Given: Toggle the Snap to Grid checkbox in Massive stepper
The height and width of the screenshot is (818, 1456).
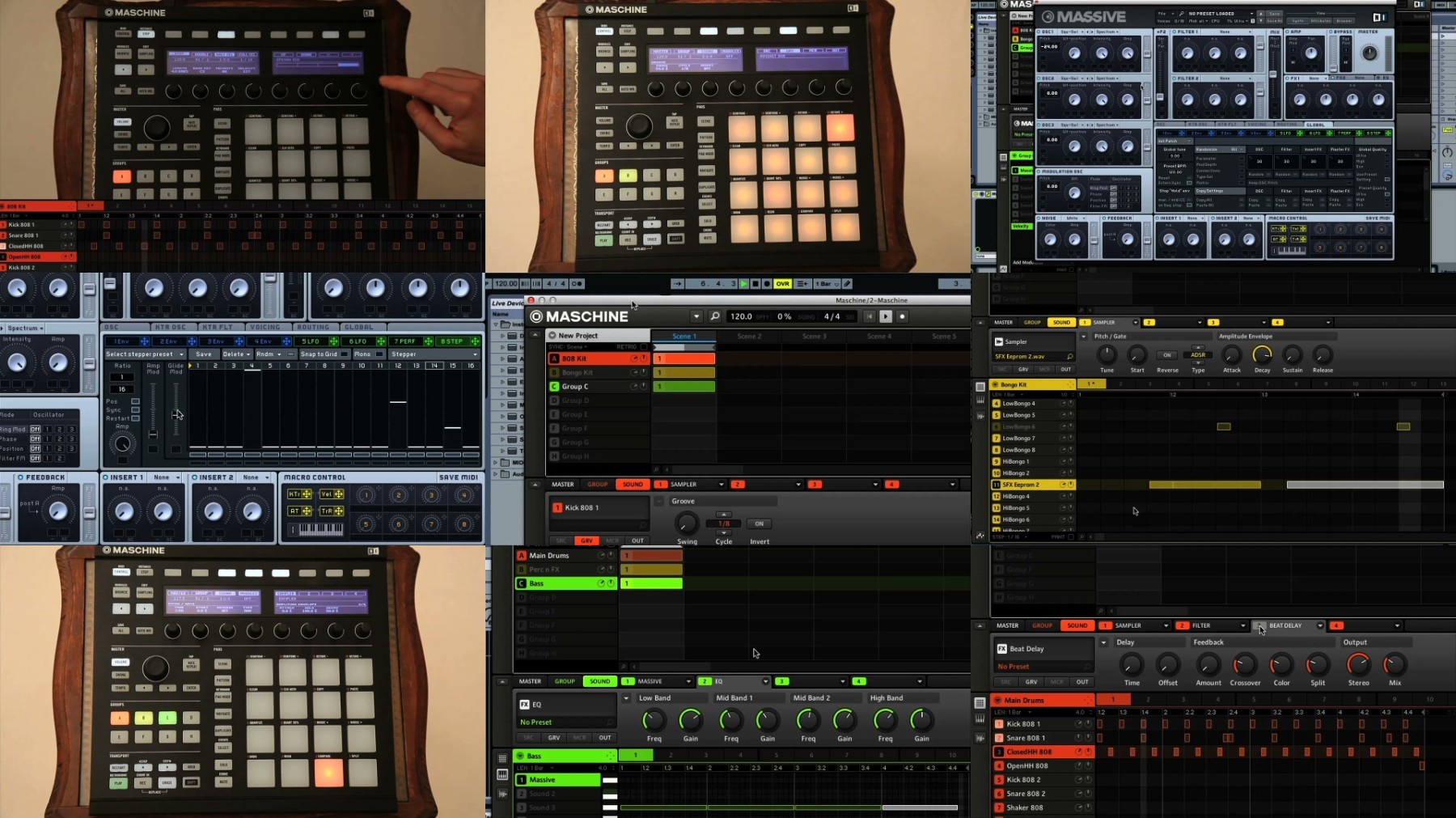Looking at the screenshot, I should pyautogui.click(x=345, y=354).
